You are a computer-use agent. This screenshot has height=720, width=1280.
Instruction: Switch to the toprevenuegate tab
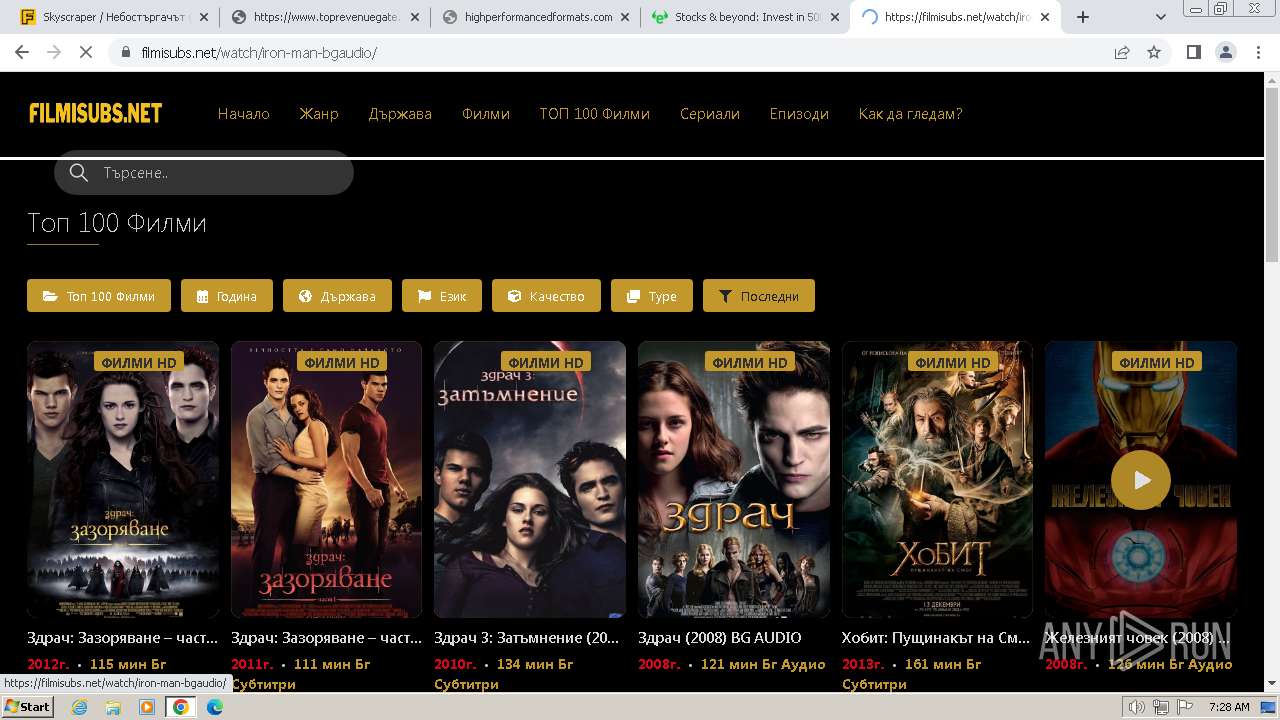tap(325, 17)
